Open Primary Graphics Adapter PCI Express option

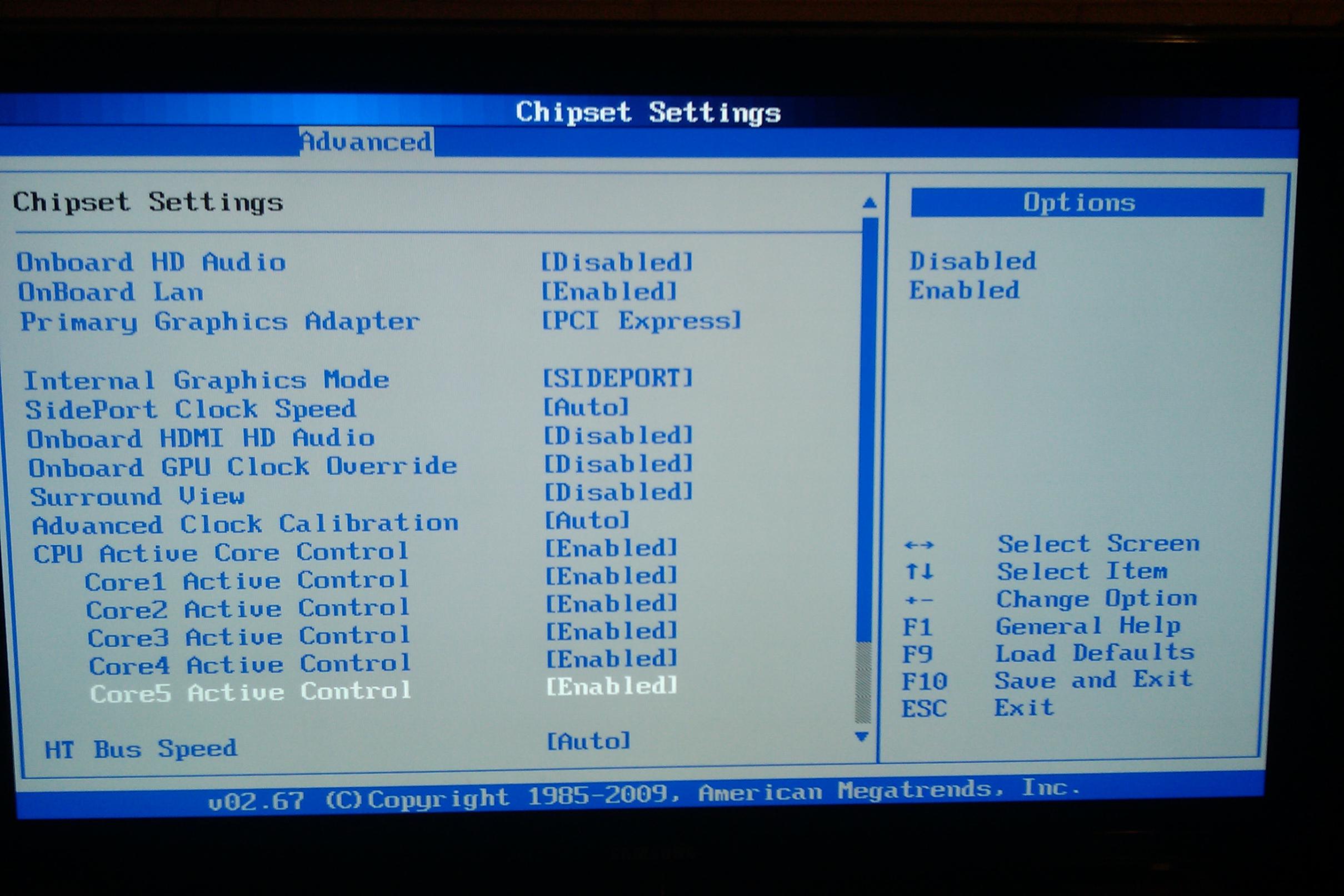tap(641, 321)
